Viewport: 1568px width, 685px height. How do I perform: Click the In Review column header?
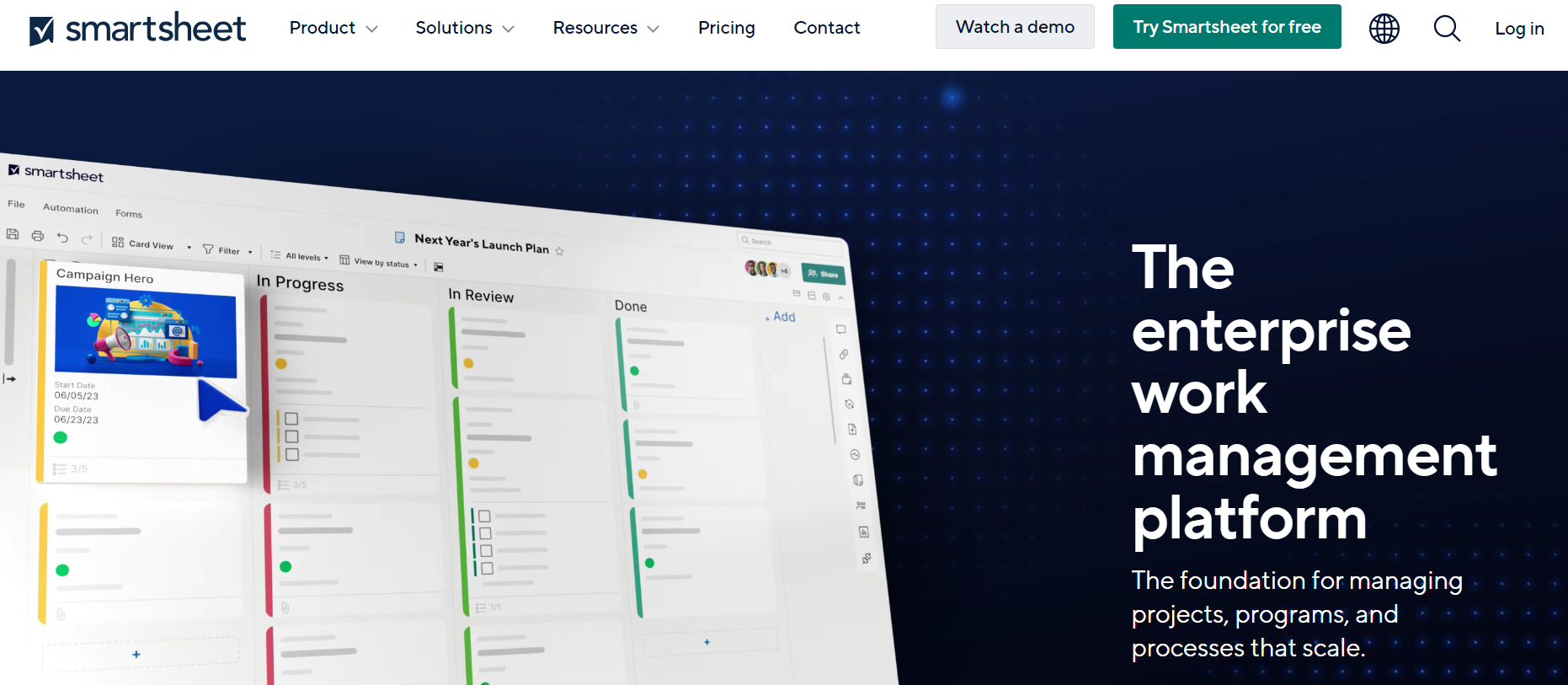[481, 295]
